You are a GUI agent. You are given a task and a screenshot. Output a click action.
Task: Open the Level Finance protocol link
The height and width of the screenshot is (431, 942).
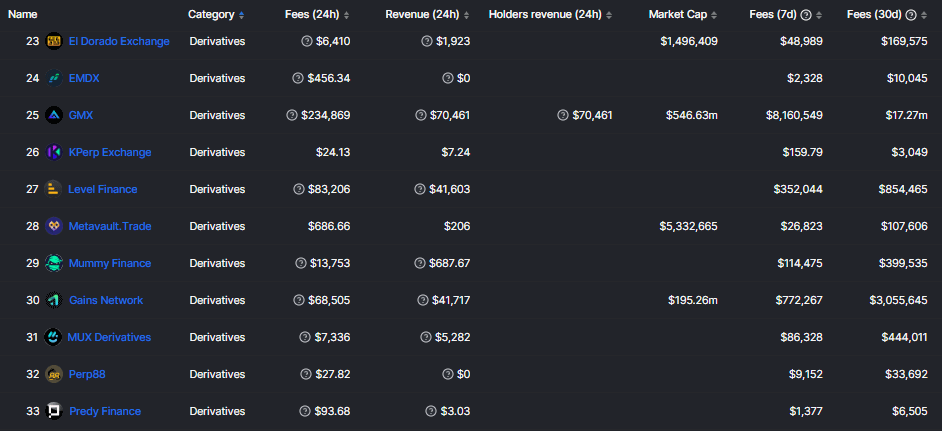coord(103,189)
